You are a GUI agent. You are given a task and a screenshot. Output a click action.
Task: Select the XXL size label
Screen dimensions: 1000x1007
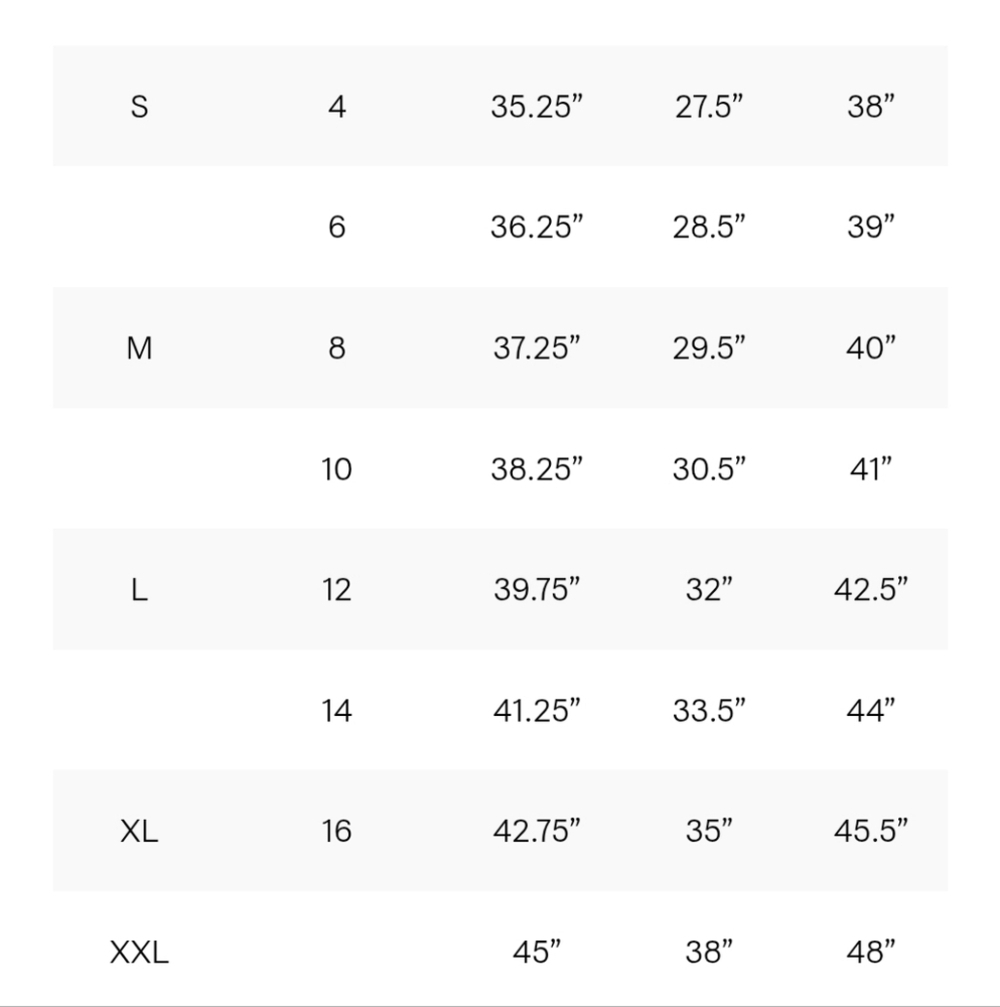pyautogui.click(x=139, y=952)
